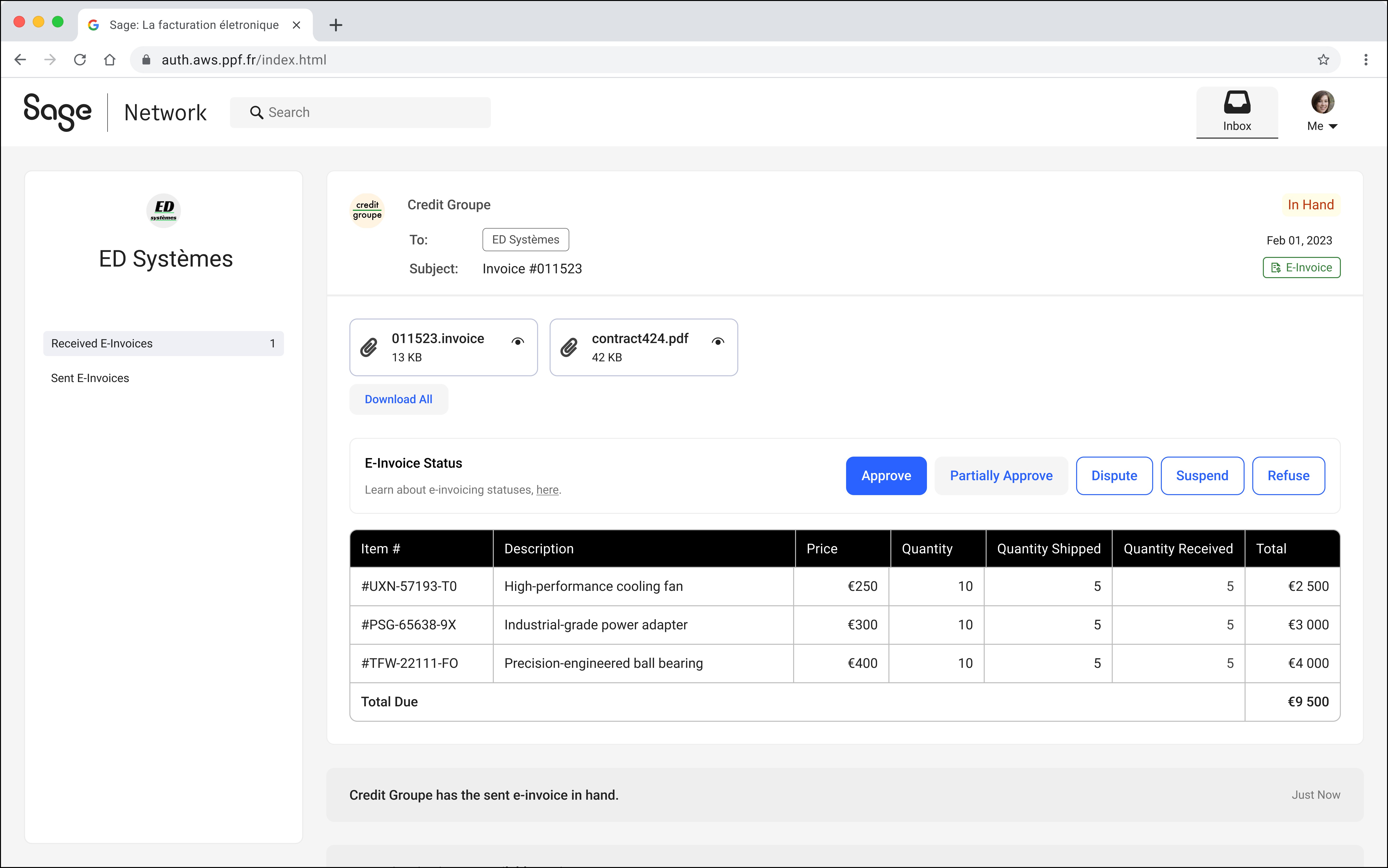Approve the e-invoice
Viewport: 1388px width, 868px height.
(886, 475)
